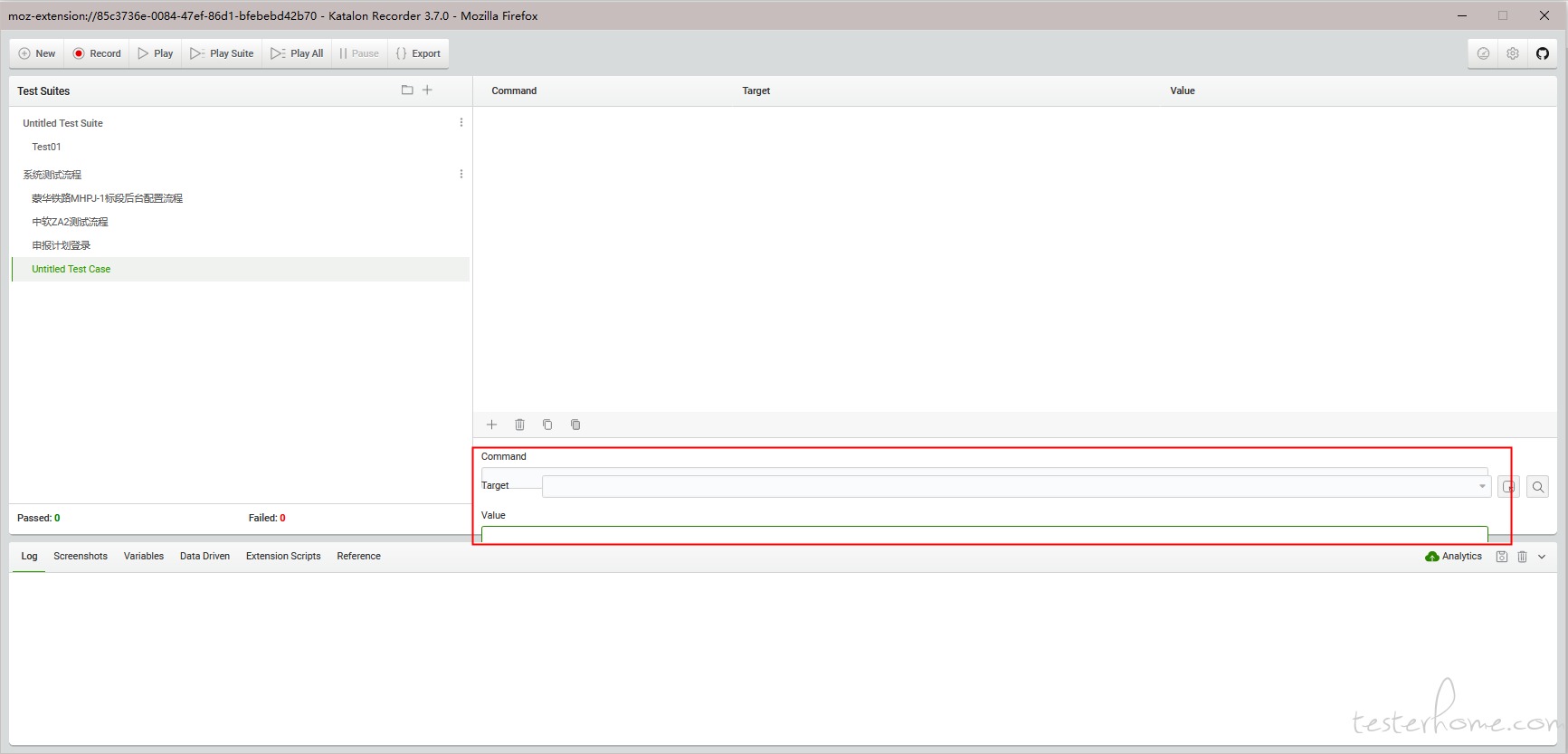This screenshot has width=1568, height=754.
Task: Click the Test Suites panel heading
Action: tap(43, 91)
